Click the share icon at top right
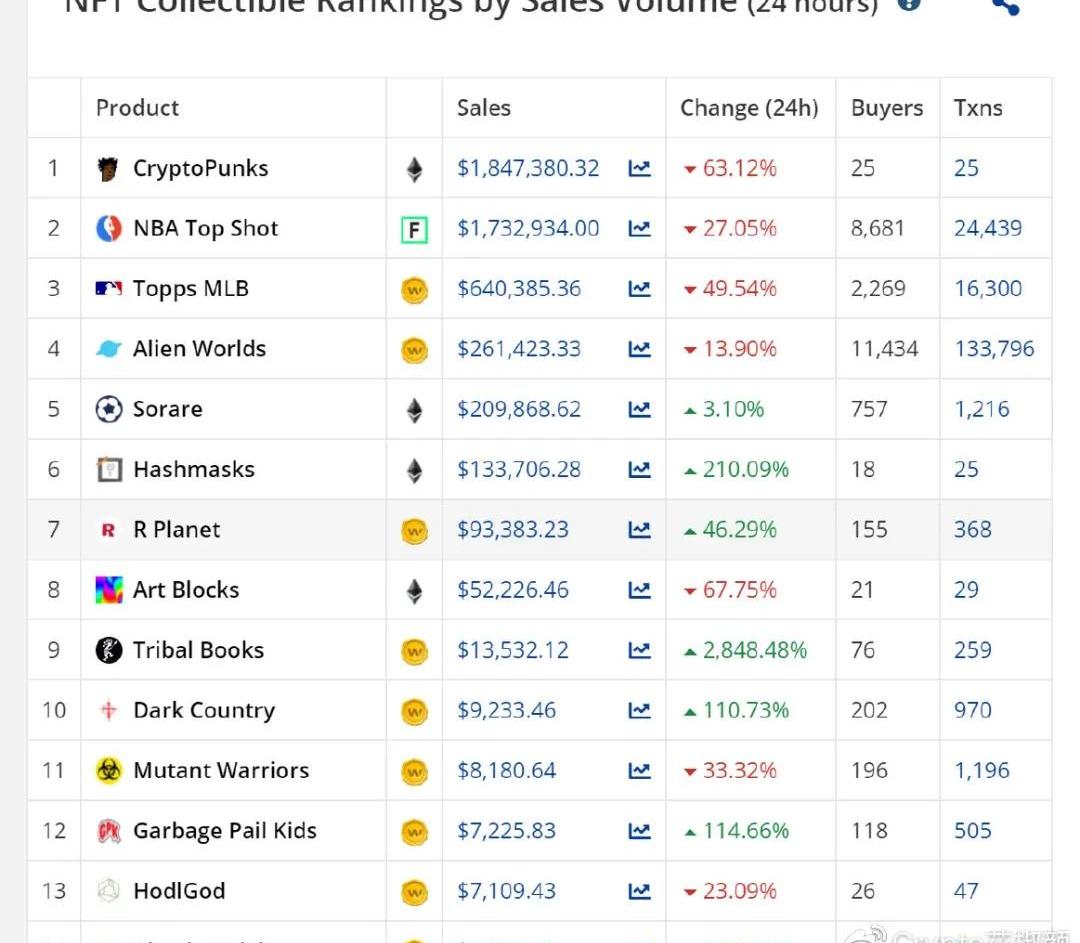The image size is (1080, 943). point(1004,6)
